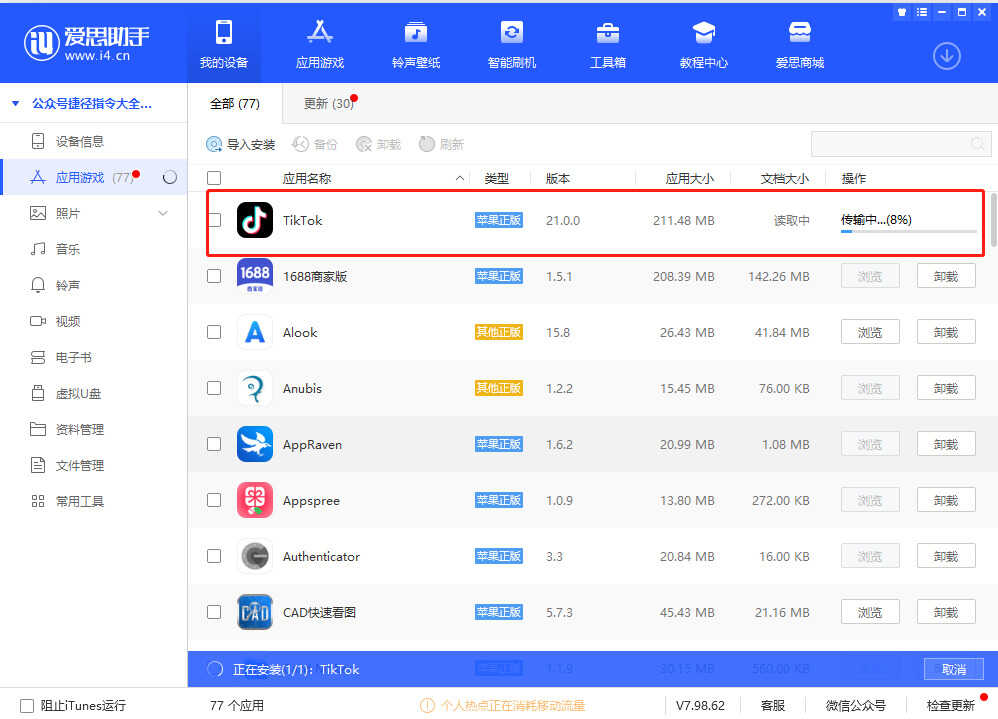Viewport: 998px width, 719px height.
Task: Open the 教程中心 tutorial center
Action: coord(703,43)
